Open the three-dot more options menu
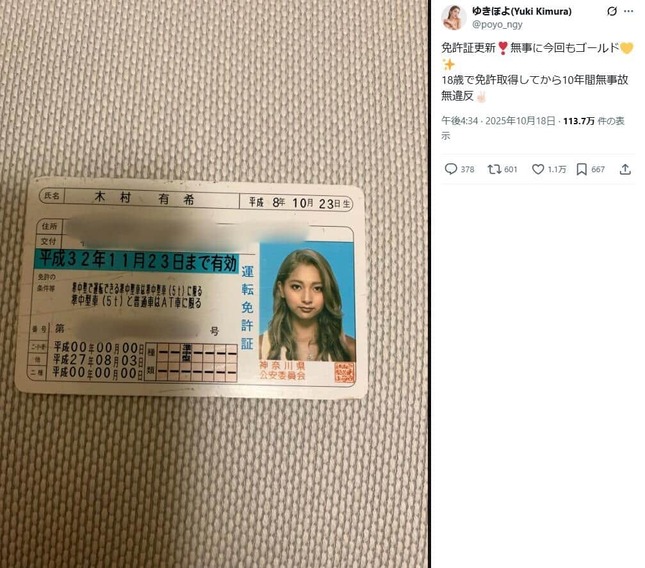This screenshot has width=645, height=568. pyautogui.click(x=629, y=12)
